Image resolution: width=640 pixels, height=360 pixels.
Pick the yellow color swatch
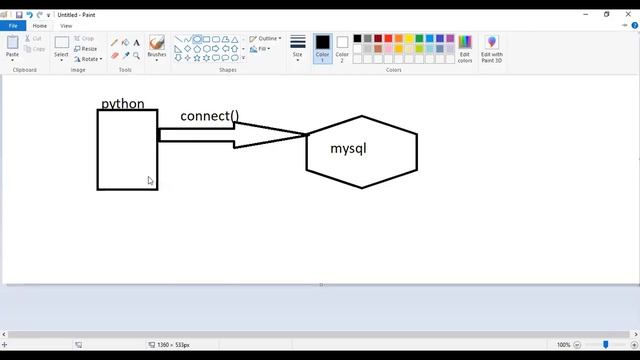tap(409, 38)
